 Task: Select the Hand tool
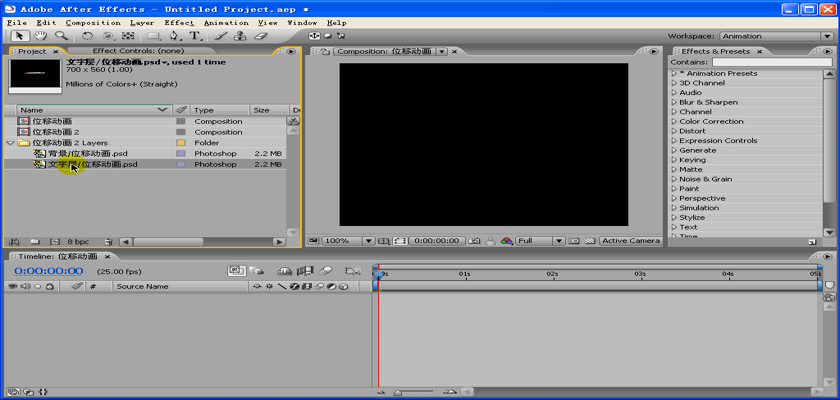(x=41, y=36)
